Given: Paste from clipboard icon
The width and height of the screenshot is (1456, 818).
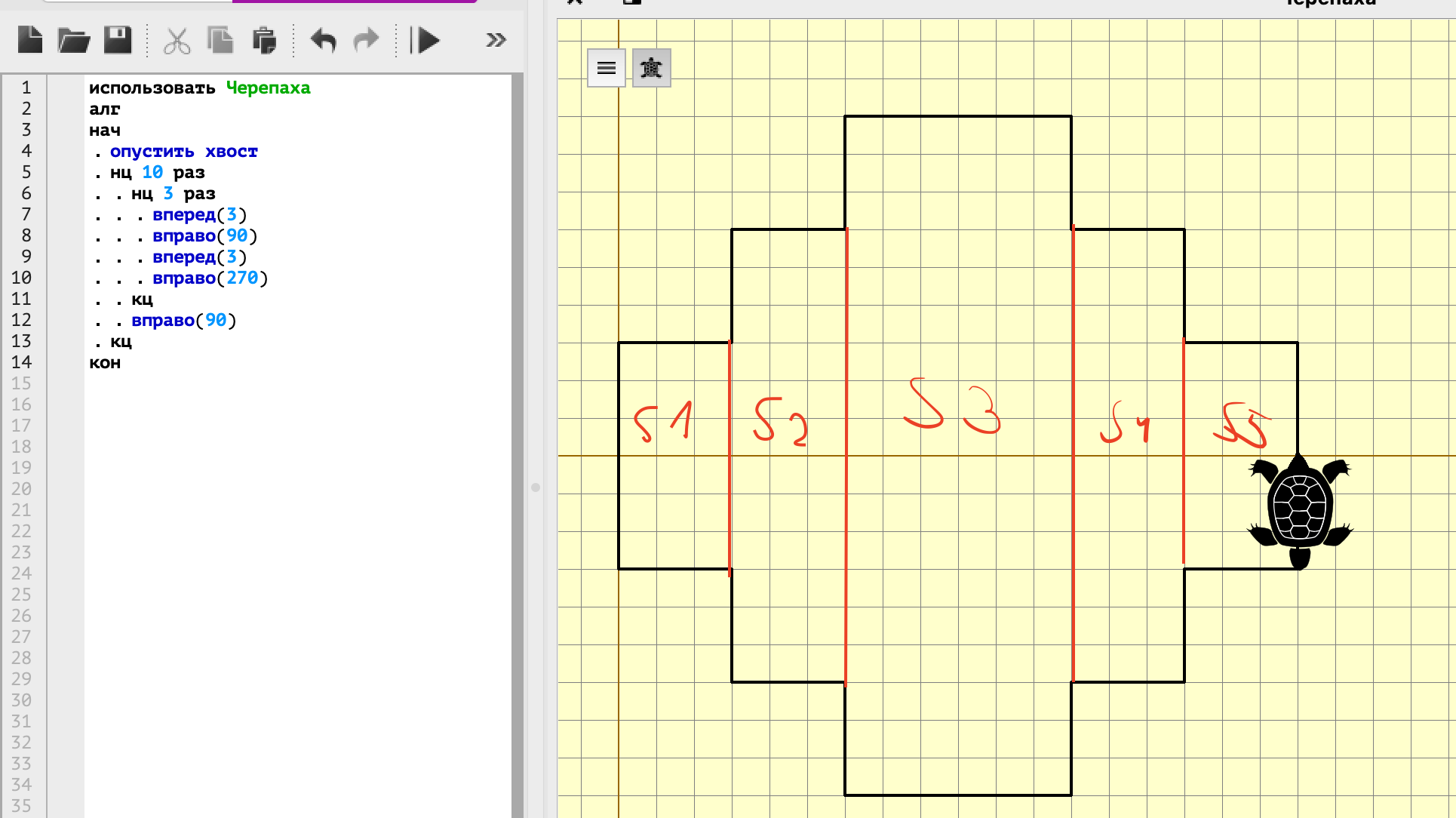Looking at the screenshot, I should [264, 41].
